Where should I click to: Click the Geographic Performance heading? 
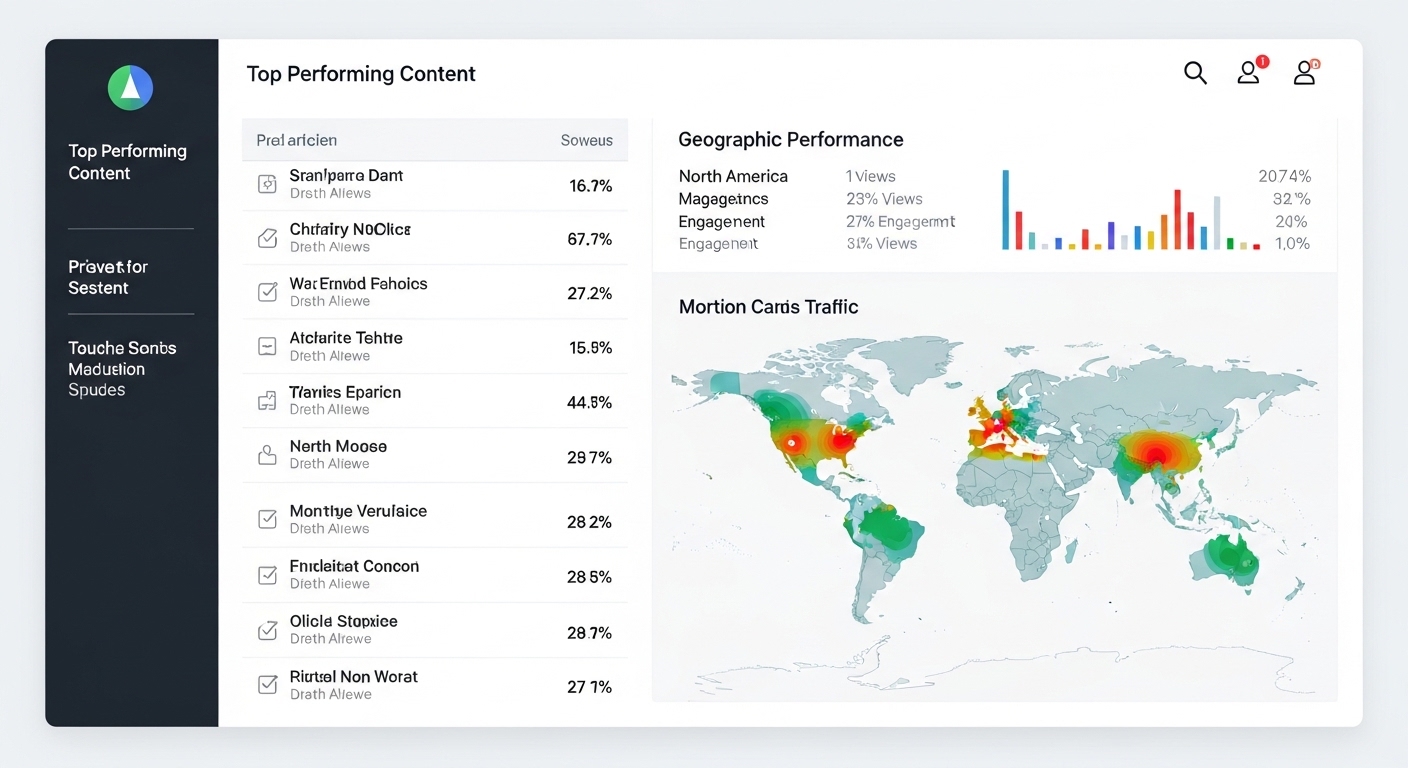791,140
